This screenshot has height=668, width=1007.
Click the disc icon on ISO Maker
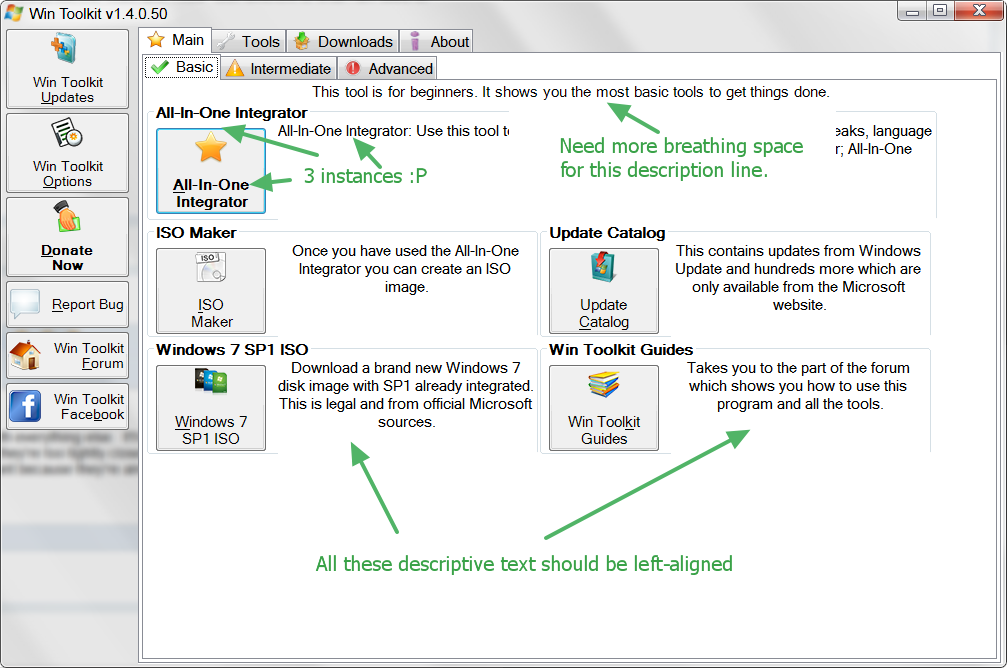(211, 267)
